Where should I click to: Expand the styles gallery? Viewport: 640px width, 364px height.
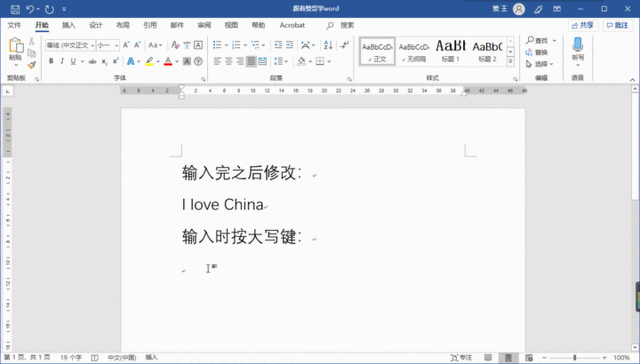click(510, 62)
